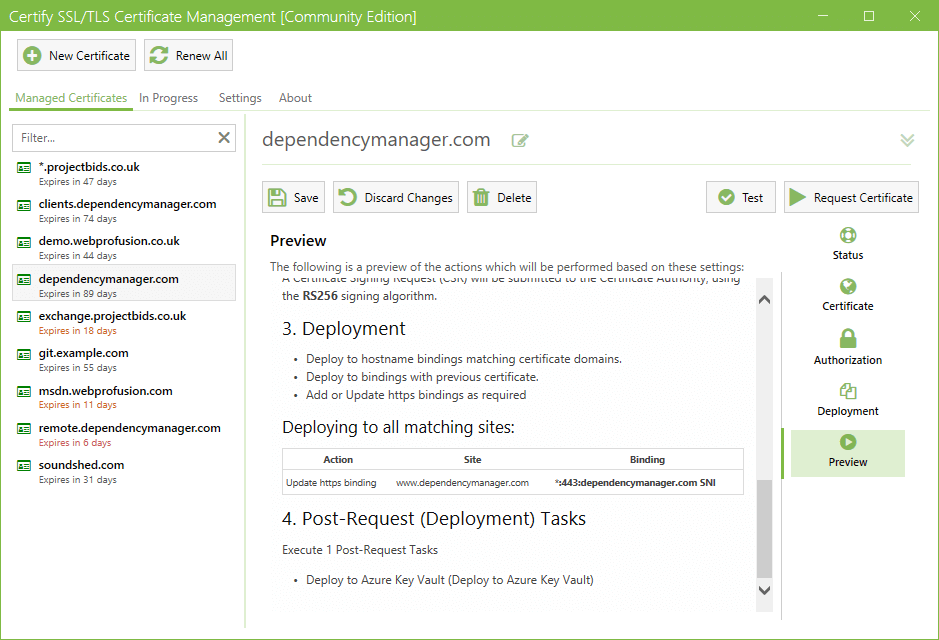Switch to the In Progress tab
The image size is (939, 640).
point(168,98)
